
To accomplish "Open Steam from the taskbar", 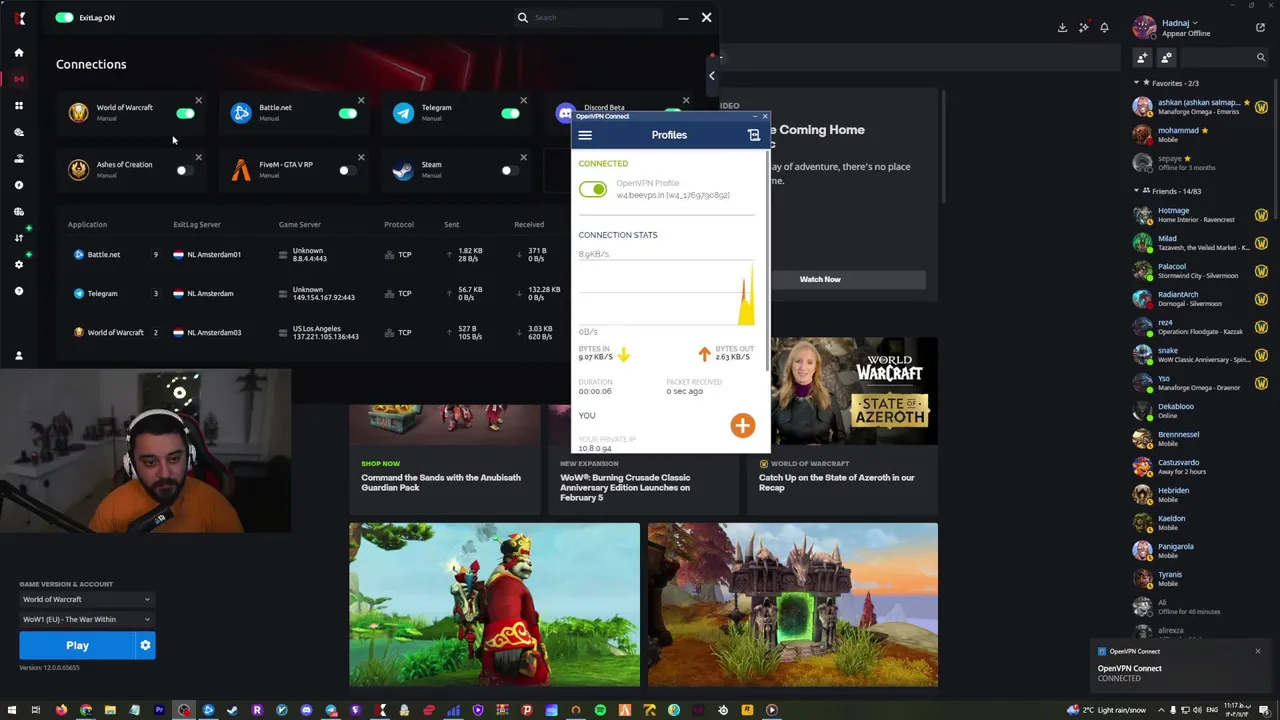I will pyautogui.click(x=233, y=710).
